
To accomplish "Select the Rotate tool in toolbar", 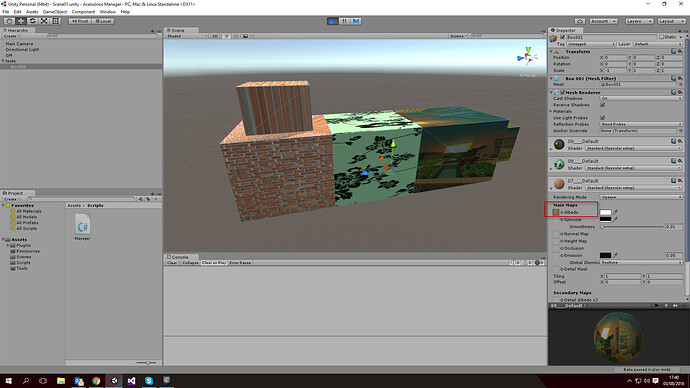I will [32, 21].
